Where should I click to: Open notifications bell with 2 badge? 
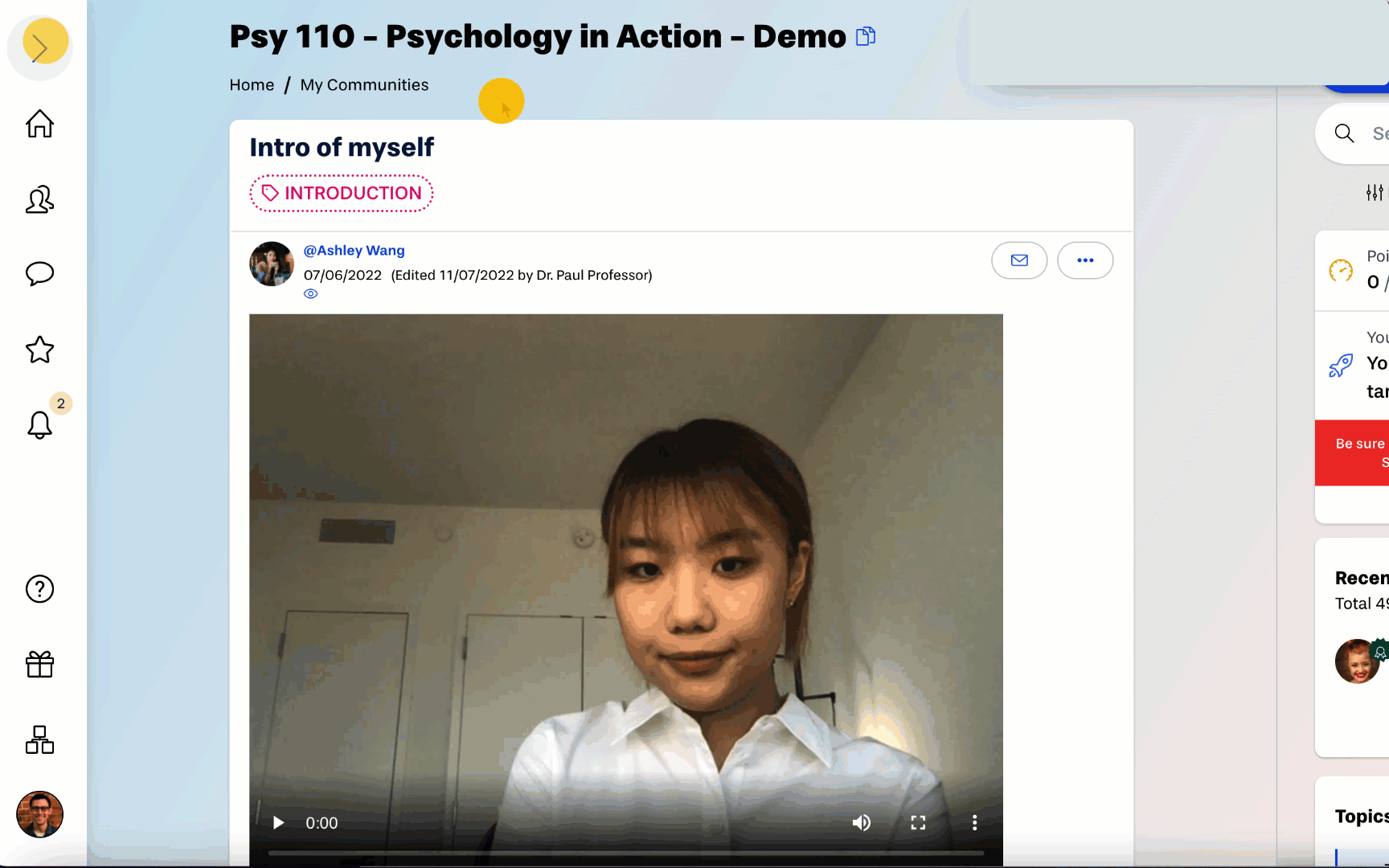pyautogui.click(x=39, y=424)
